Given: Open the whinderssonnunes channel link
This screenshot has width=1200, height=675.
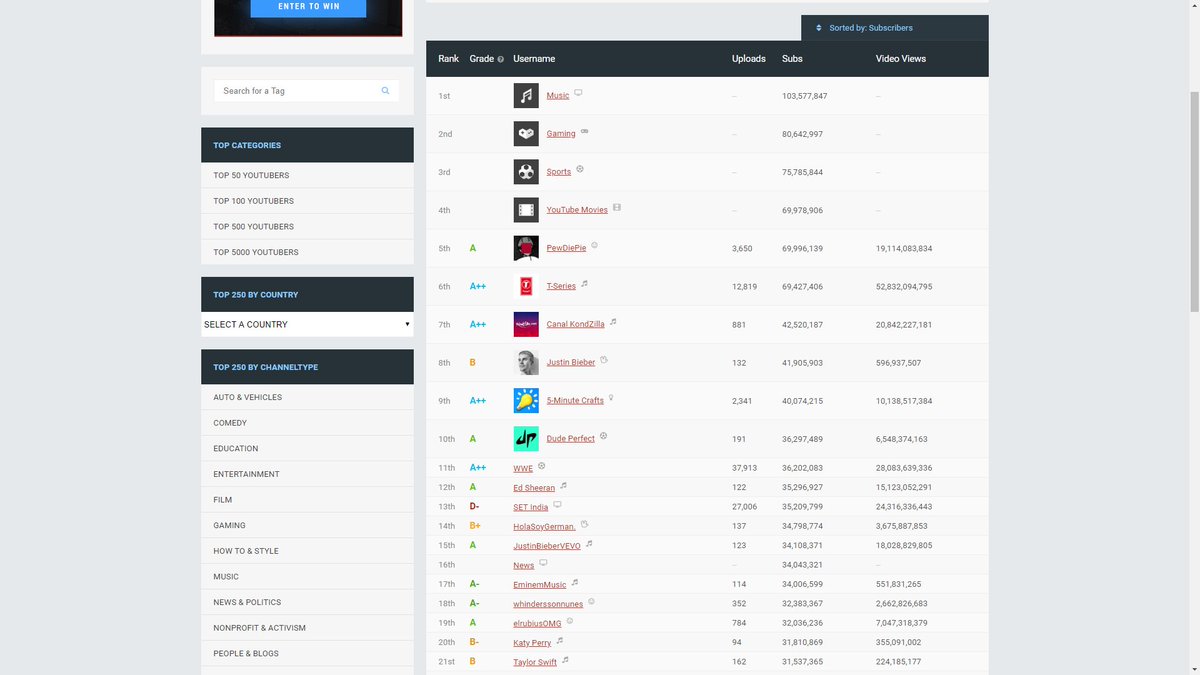Looking at the screenshot, I should pos(548,604).
